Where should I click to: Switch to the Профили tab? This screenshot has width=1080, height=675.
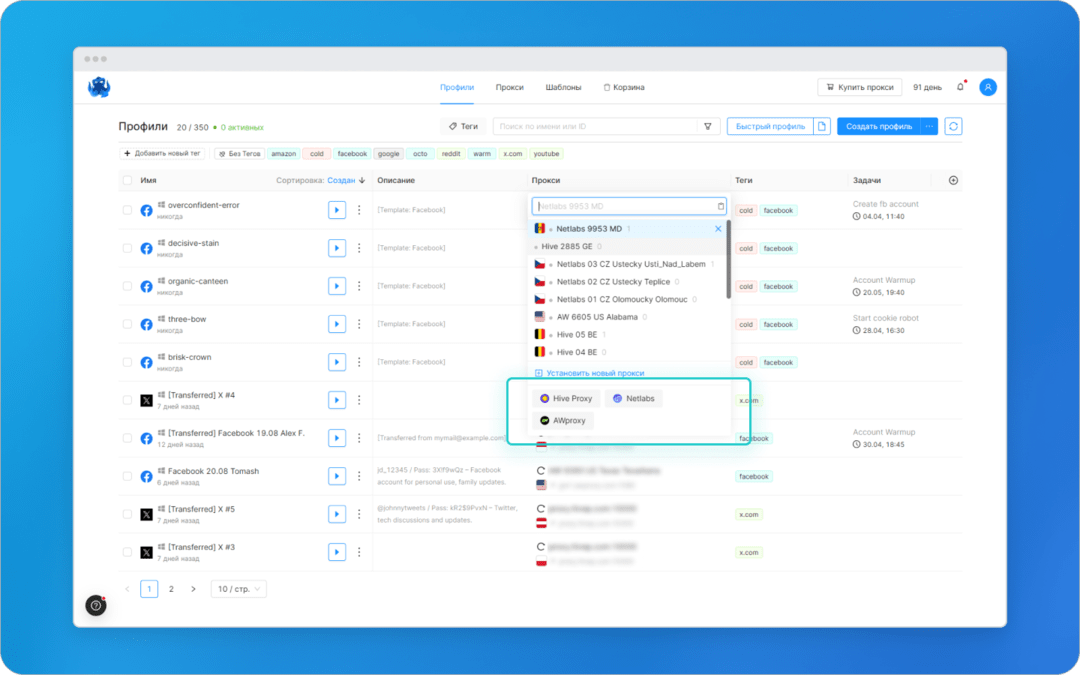(x=457, y=87)
